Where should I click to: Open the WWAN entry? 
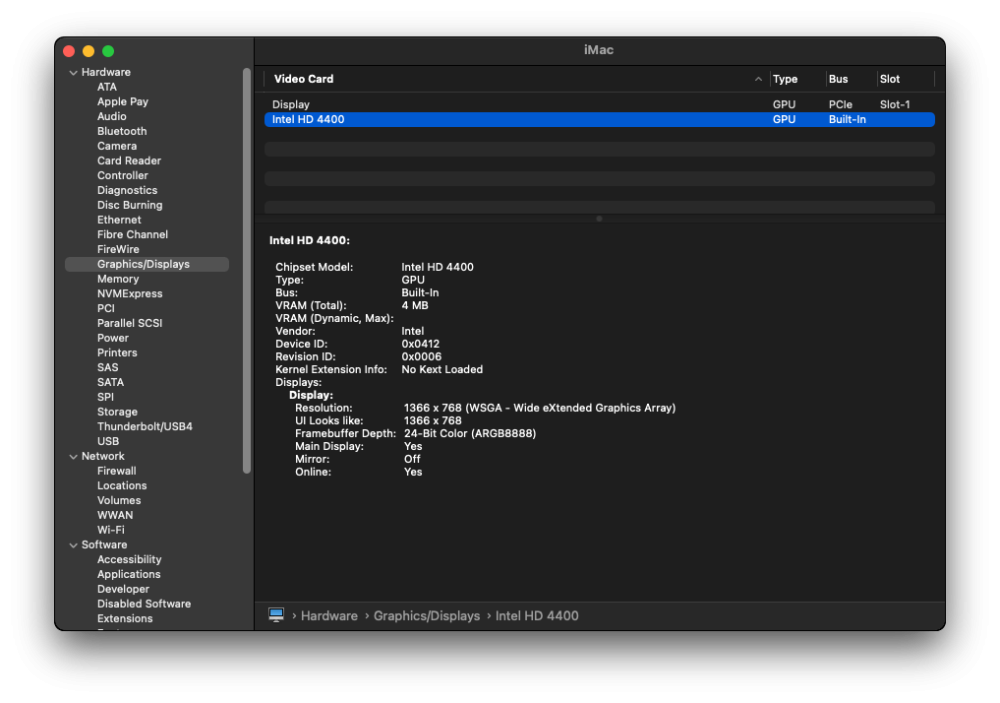point(115,515)
